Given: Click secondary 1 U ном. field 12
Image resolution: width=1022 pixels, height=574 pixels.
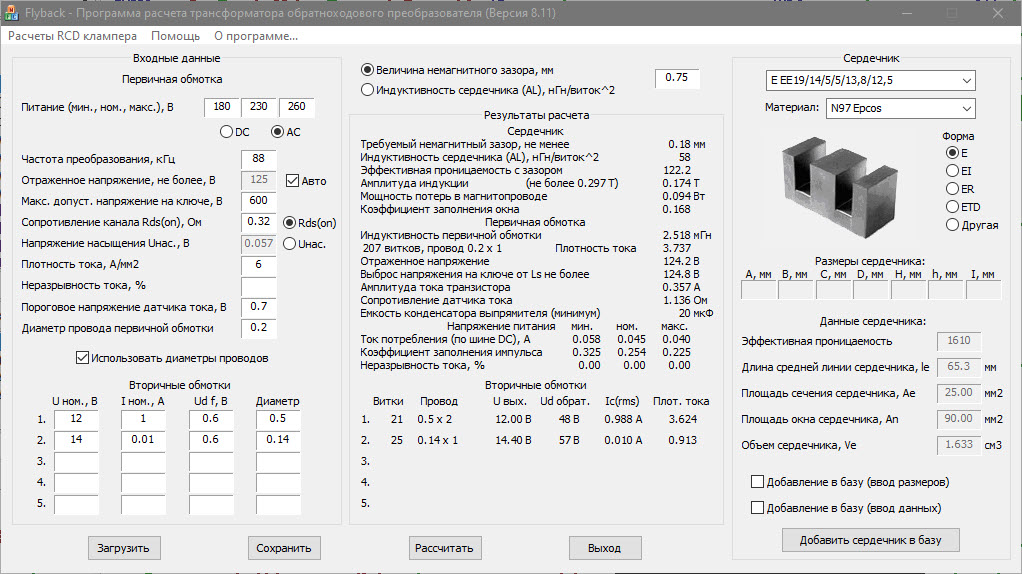Looking at the screenshot, I should coord(76,419).
